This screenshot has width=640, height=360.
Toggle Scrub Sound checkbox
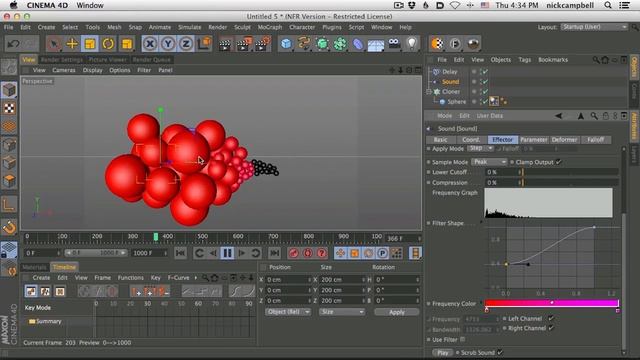tap(500, 352)
